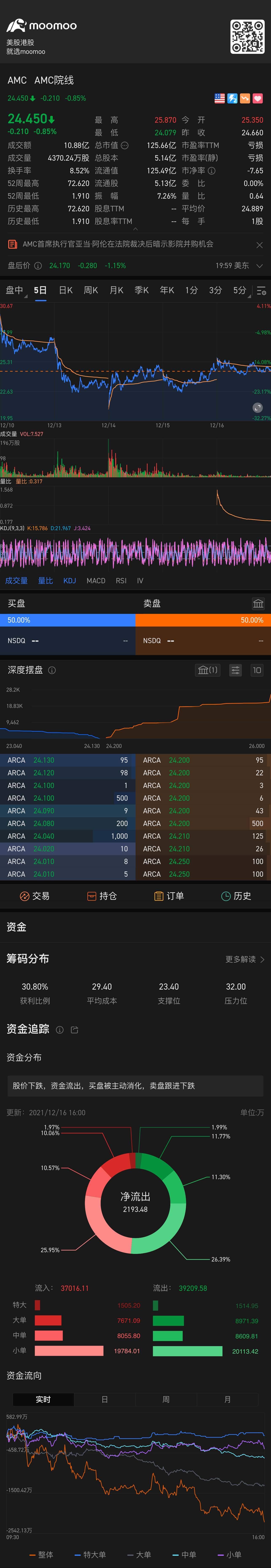Select the 5日 chart tab
Viewport: 271px width, 1568px height.
(x=40, y=290)
